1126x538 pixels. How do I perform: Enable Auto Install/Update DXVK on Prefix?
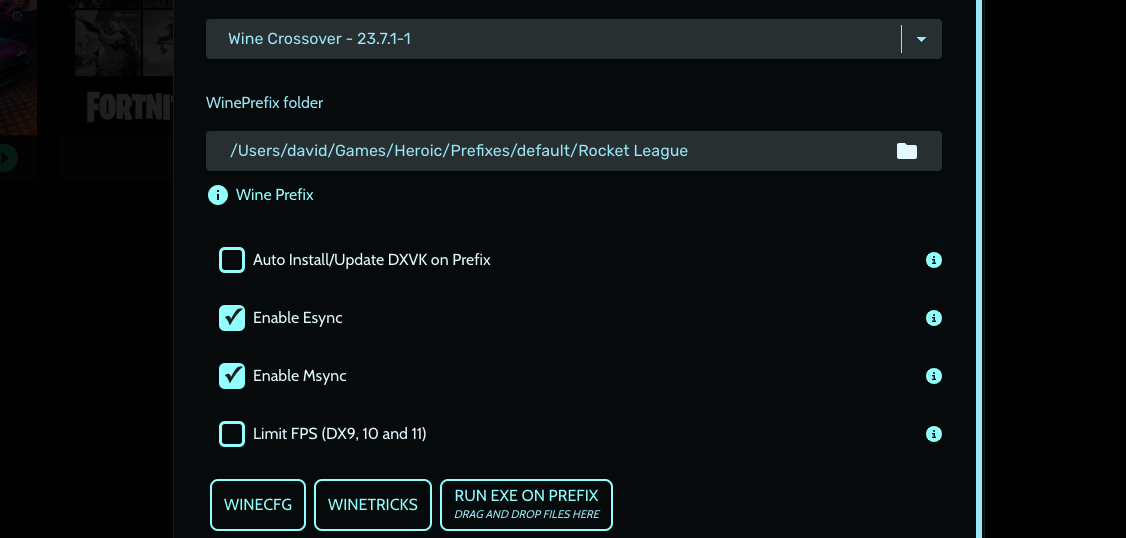232,260
